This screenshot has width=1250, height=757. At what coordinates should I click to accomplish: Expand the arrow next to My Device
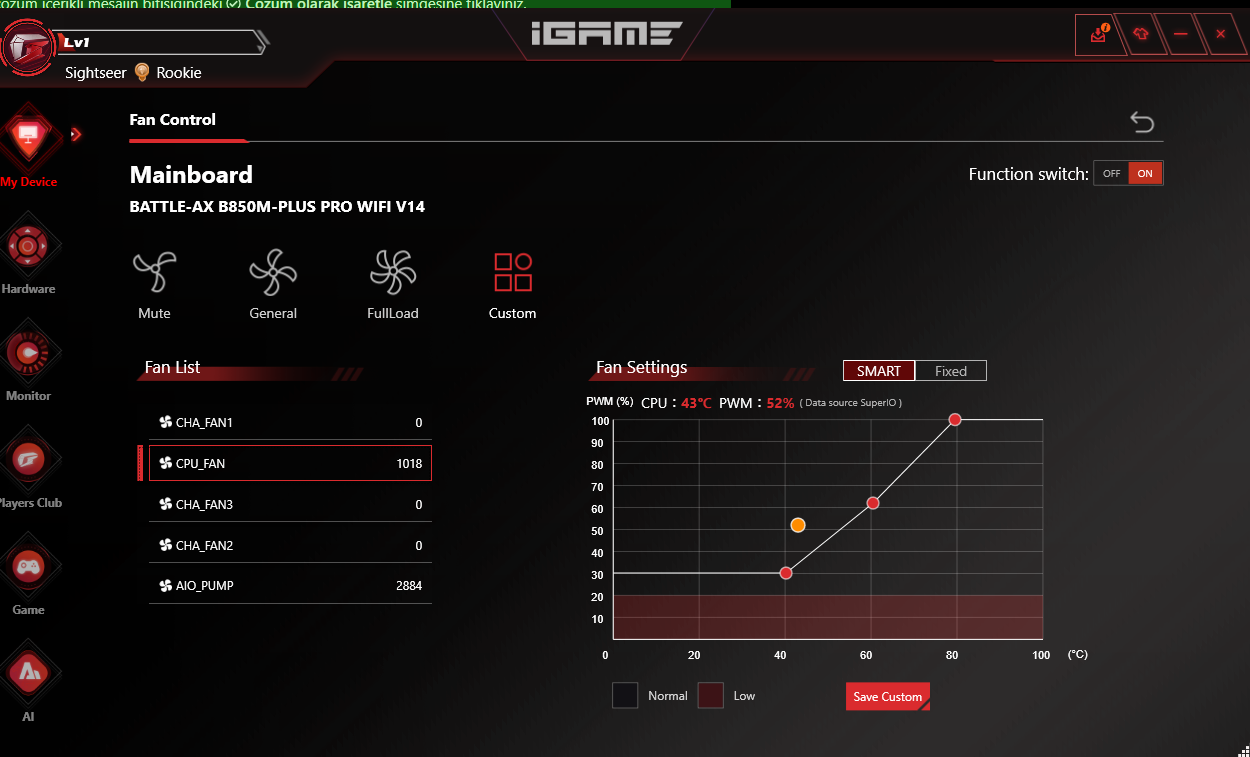[x=76, y=134]
